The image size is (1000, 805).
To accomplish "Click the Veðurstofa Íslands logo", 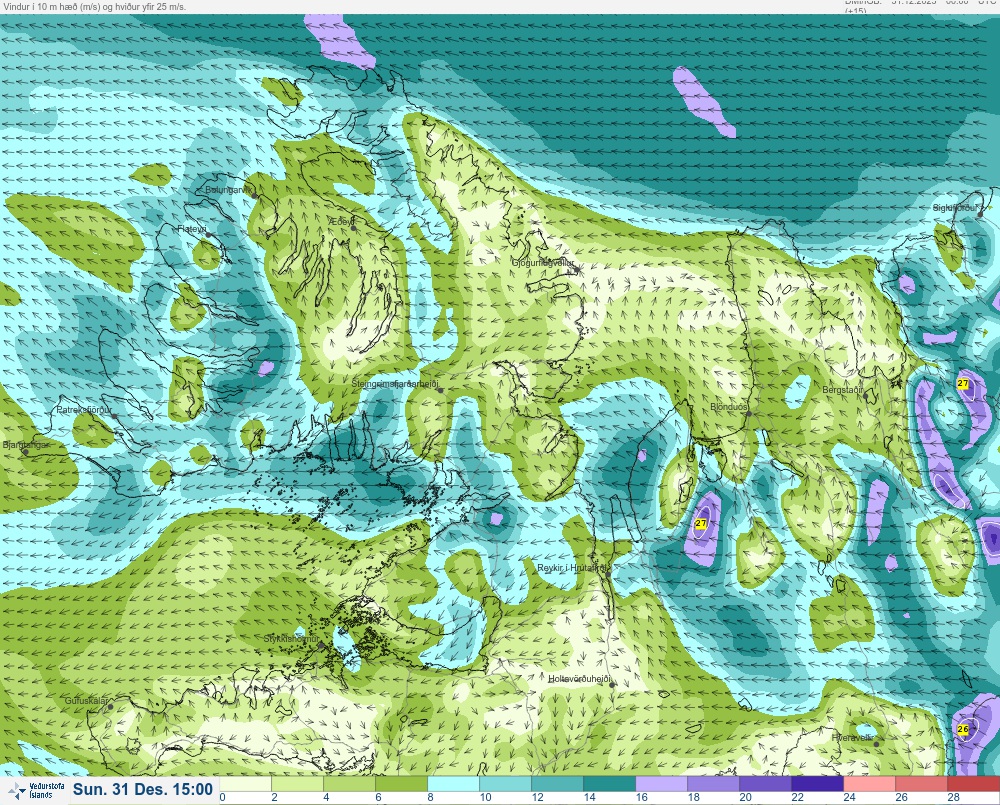I will 36,790.
